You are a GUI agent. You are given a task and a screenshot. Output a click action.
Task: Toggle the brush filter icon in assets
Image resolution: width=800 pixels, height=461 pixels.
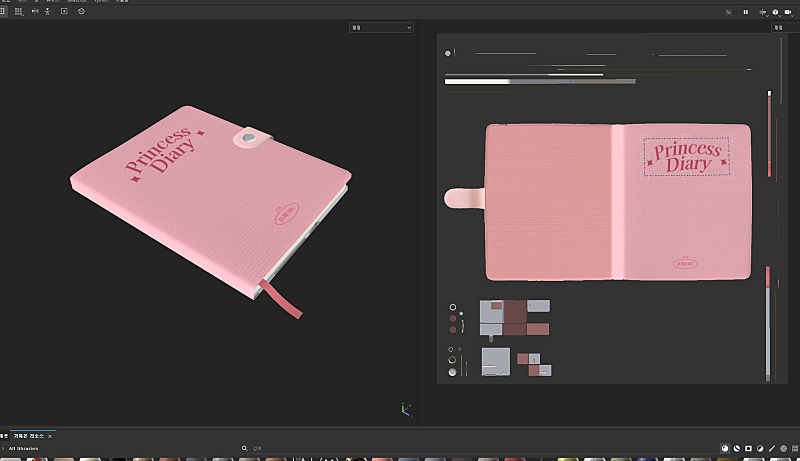pyautogui.click(x=772, y=449)
